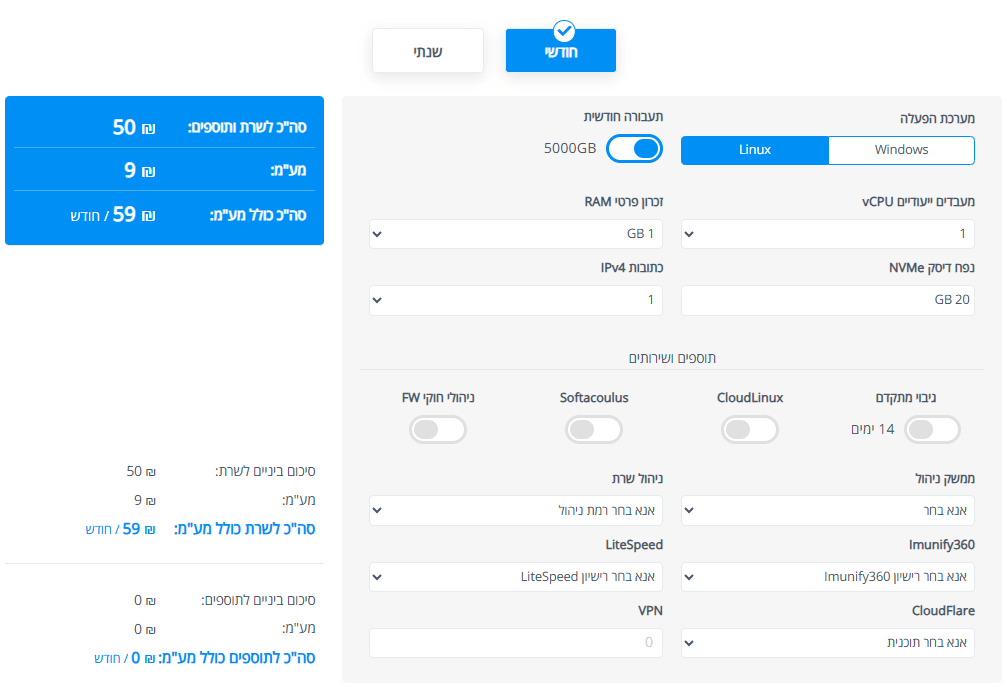Click the NVMe disk size field showing 20 GB

[x=827, y=300]
